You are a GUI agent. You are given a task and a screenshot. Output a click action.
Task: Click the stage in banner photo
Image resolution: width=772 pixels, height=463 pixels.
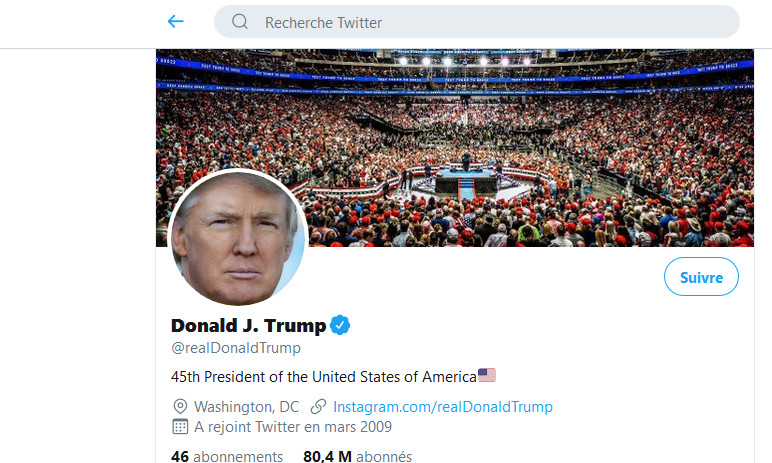[466, 180]
